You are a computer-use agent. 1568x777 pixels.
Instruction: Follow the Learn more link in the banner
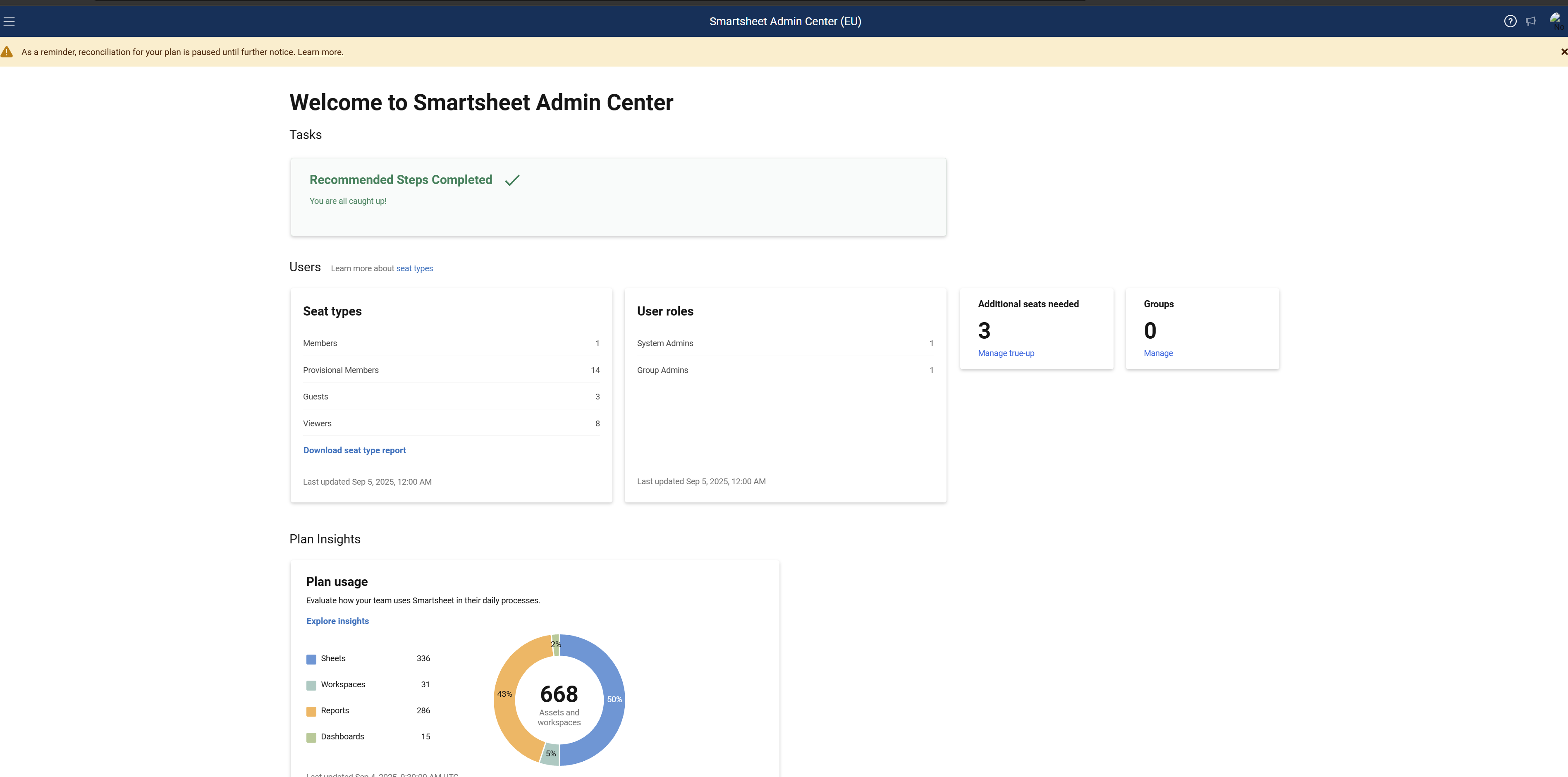[x=320, y=53]
